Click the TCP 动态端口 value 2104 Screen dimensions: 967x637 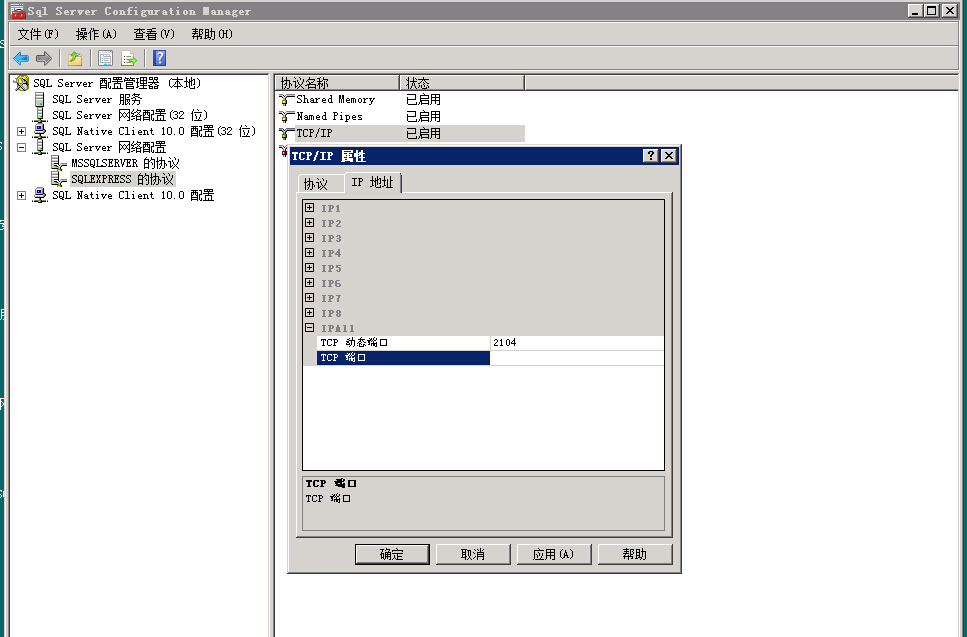tap(577, 343)
